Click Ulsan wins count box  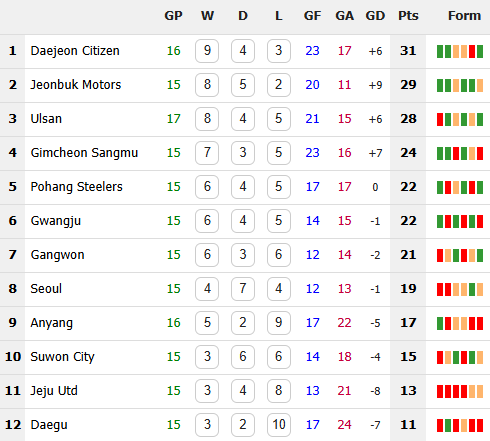(207, 119)
